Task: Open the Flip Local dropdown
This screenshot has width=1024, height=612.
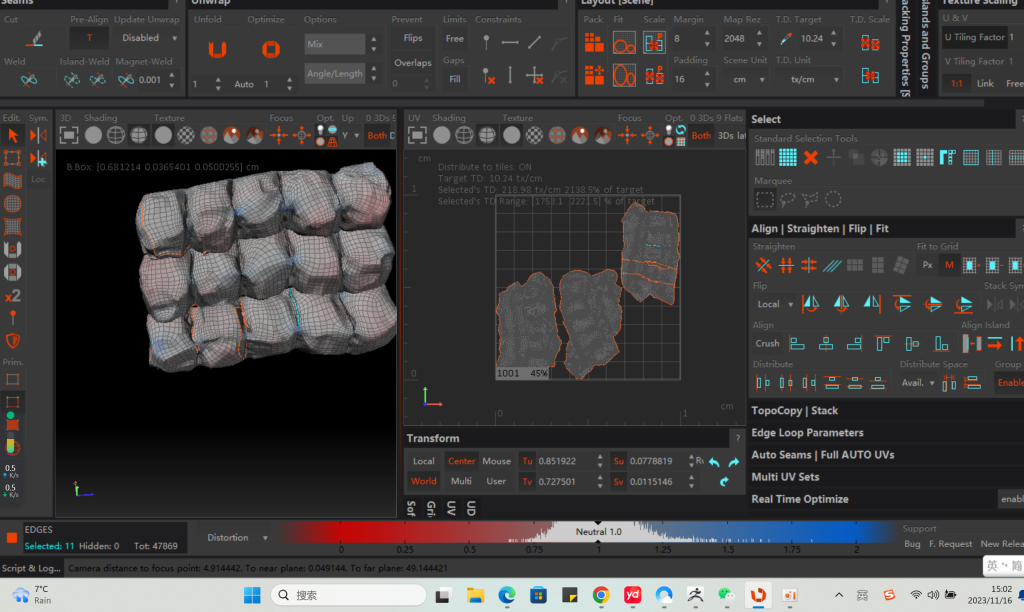Action: pyautogui.click(x=775, y=304)
